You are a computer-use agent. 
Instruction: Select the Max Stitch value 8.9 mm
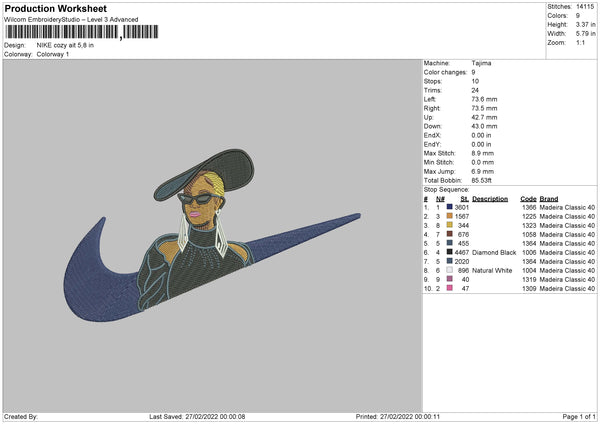483,153
